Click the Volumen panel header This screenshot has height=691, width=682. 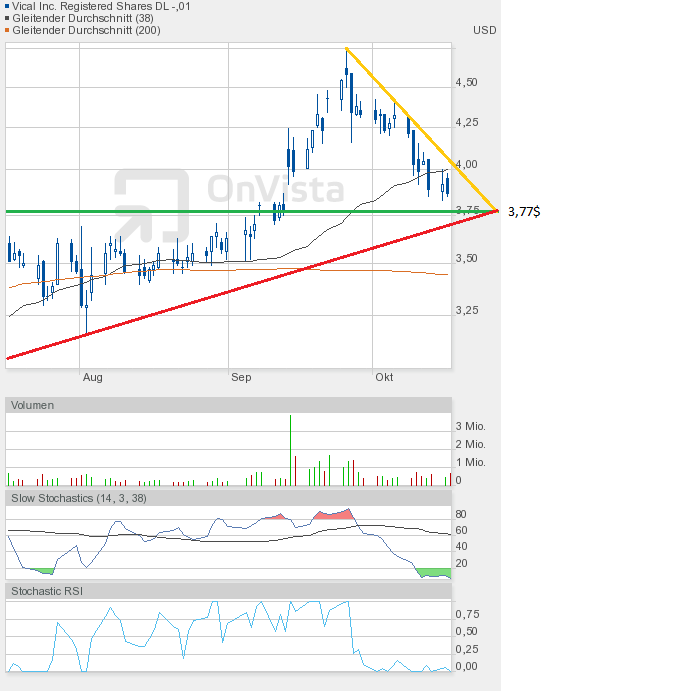tap(33, 405)
